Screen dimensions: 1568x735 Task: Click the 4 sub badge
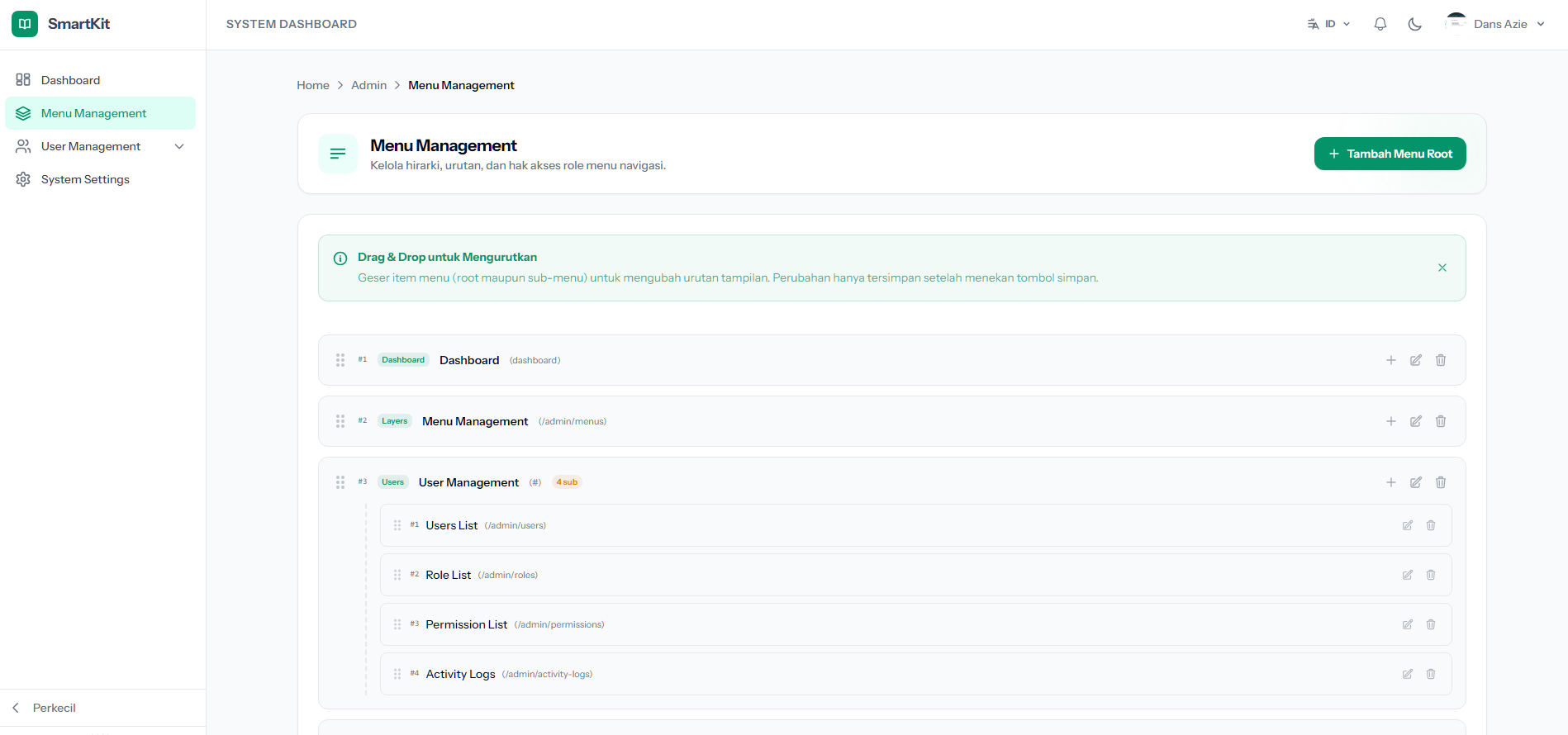(x=567, y=482)
